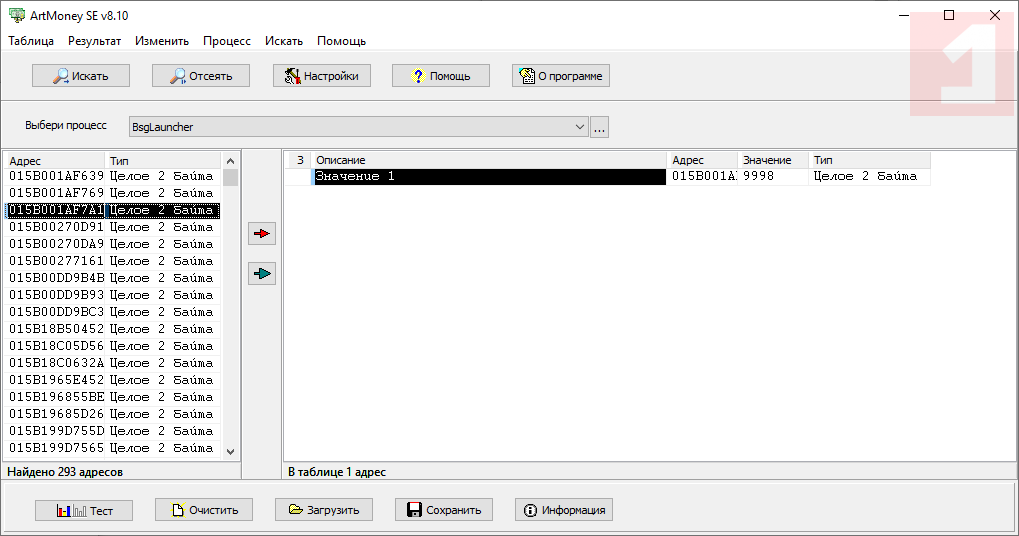The height and width of the screenshot is (536, 1019).
Task: Open the Процесс menu
Action: pyautogui.click(x=227, y=41)
